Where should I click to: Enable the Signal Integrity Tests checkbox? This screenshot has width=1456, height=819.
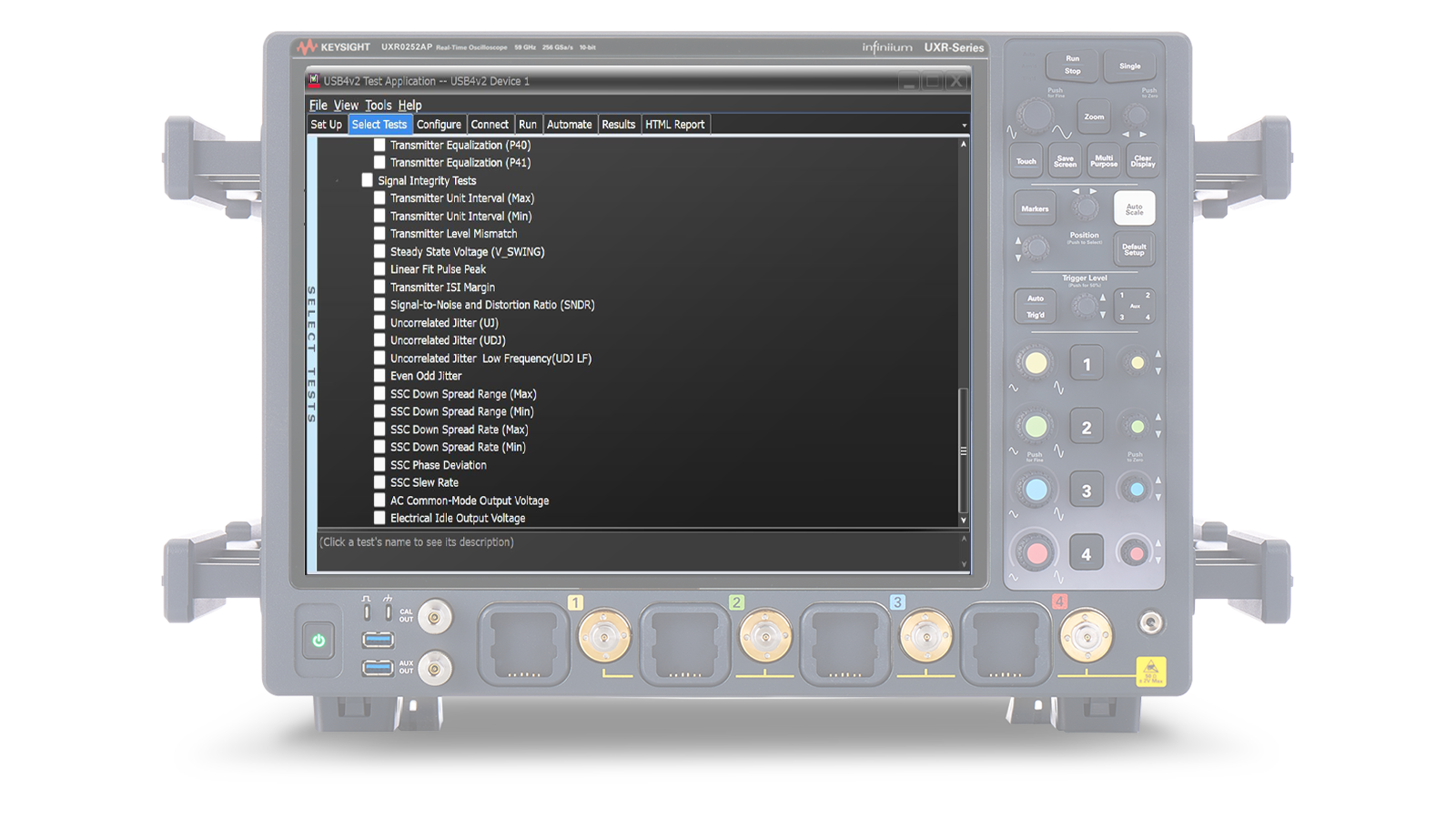click(368, 180)
